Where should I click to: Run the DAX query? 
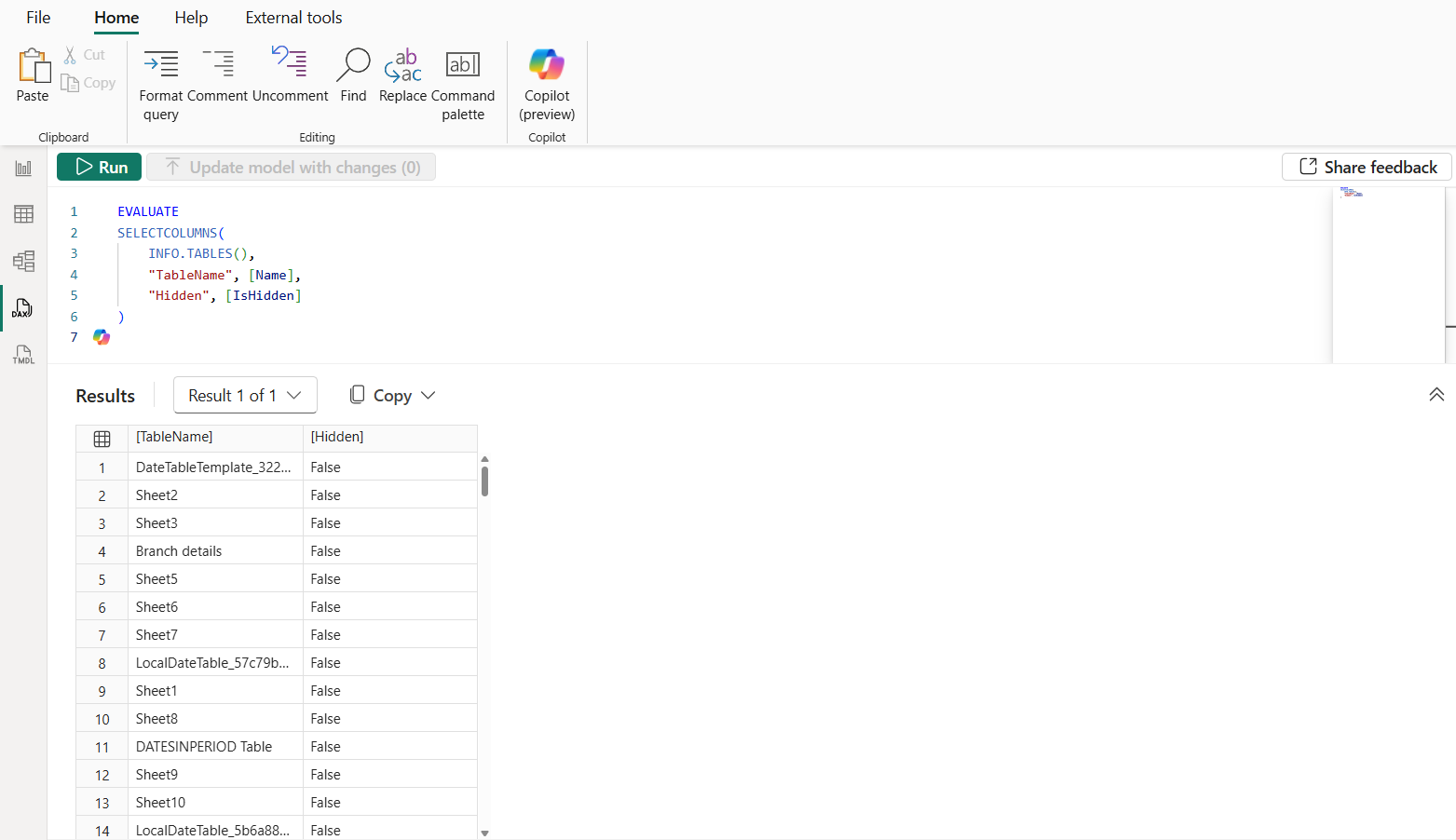[99, 167]
